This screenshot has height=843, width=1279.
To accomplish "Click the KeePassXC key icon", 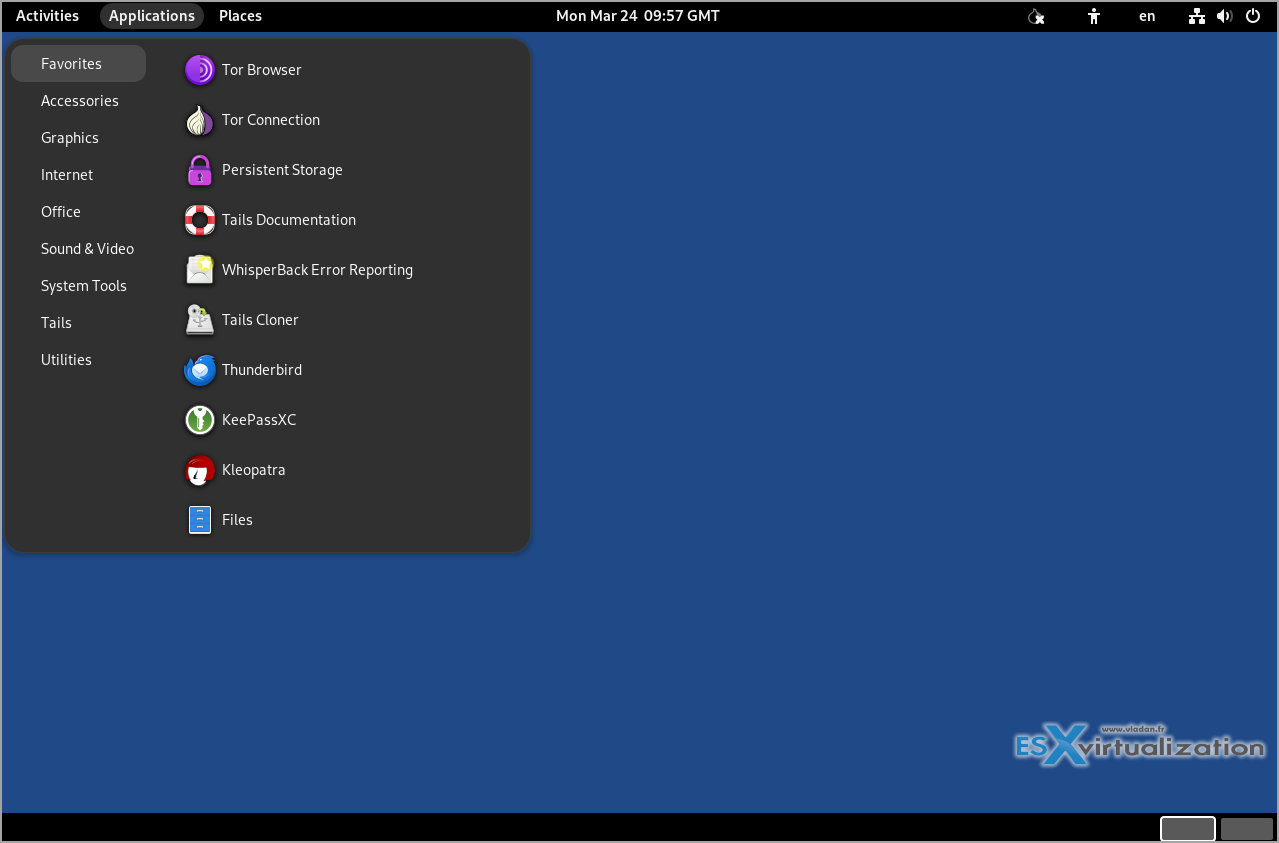I will pyautogui.click(x=200, y=420).
